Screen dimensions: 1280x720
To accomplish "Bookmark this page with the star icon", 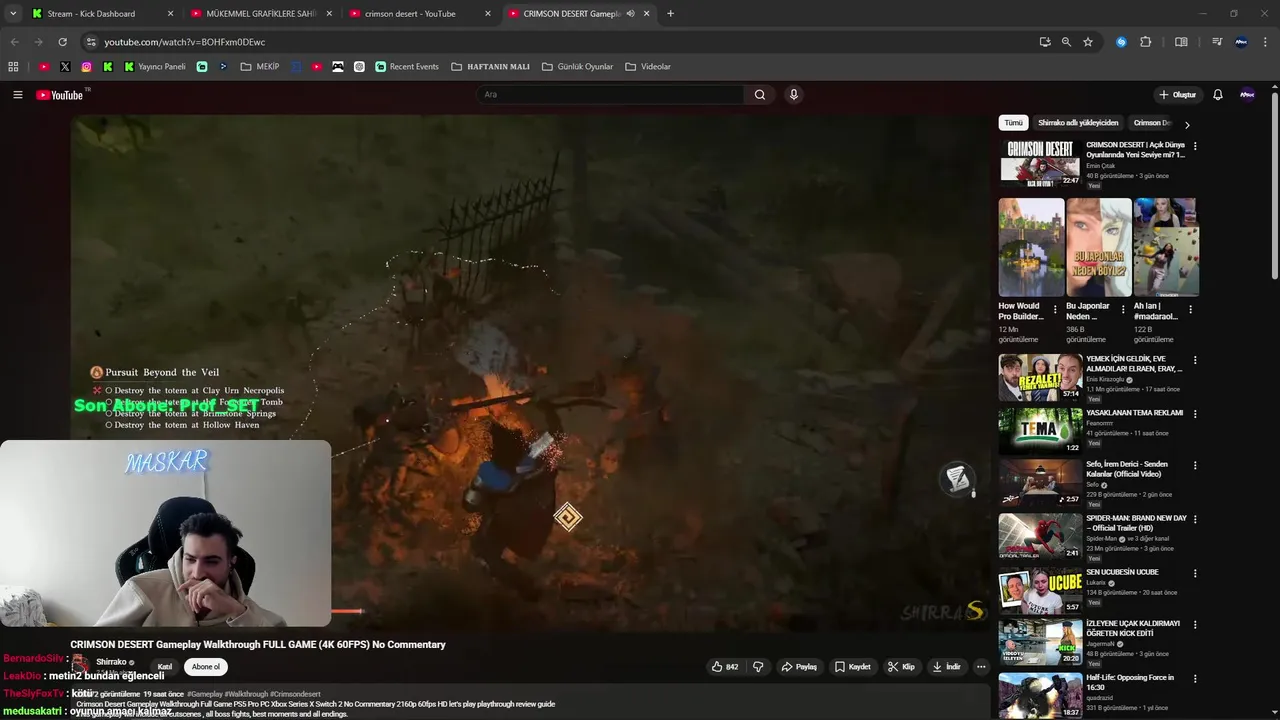I will pos(1088,42).
